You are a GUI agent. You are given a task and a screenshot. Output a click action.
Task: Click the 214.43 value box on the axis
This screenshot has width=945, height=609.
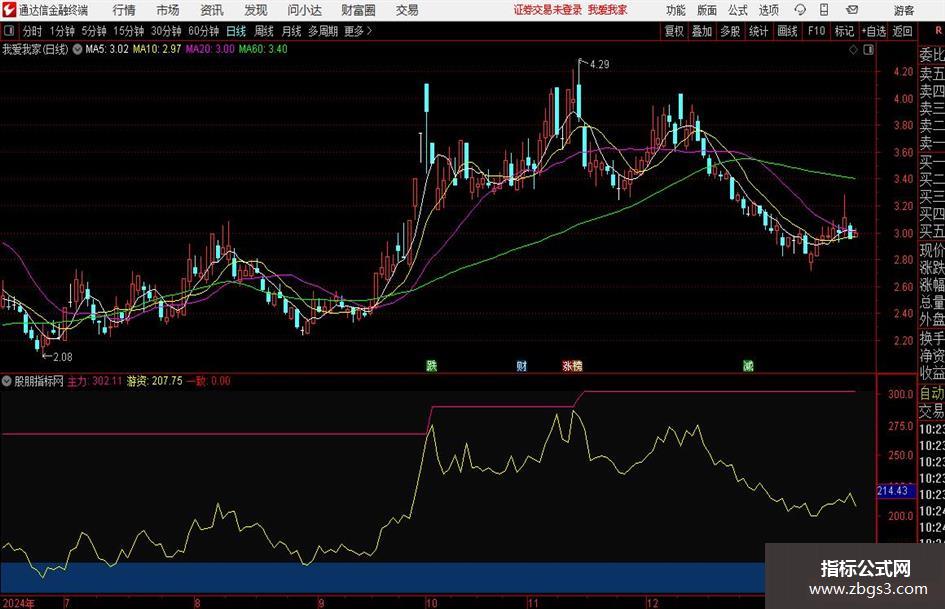point(895,491)
